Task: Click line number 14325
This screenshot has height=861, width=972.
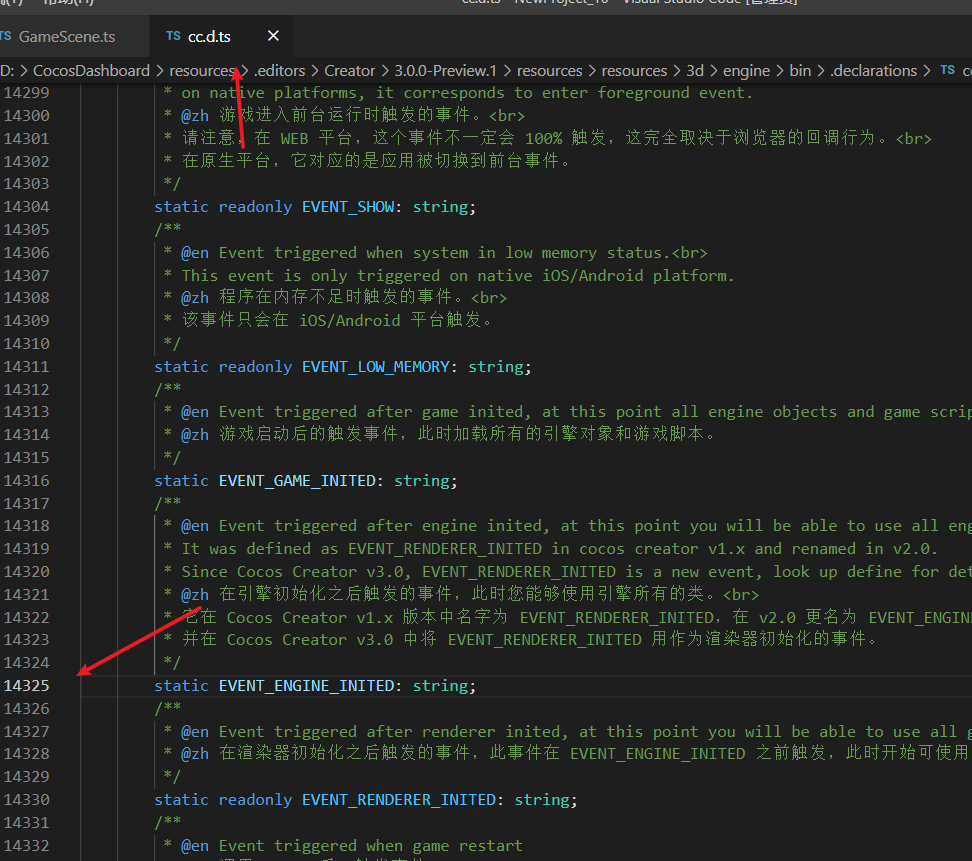Action: [x=27, y=686]
